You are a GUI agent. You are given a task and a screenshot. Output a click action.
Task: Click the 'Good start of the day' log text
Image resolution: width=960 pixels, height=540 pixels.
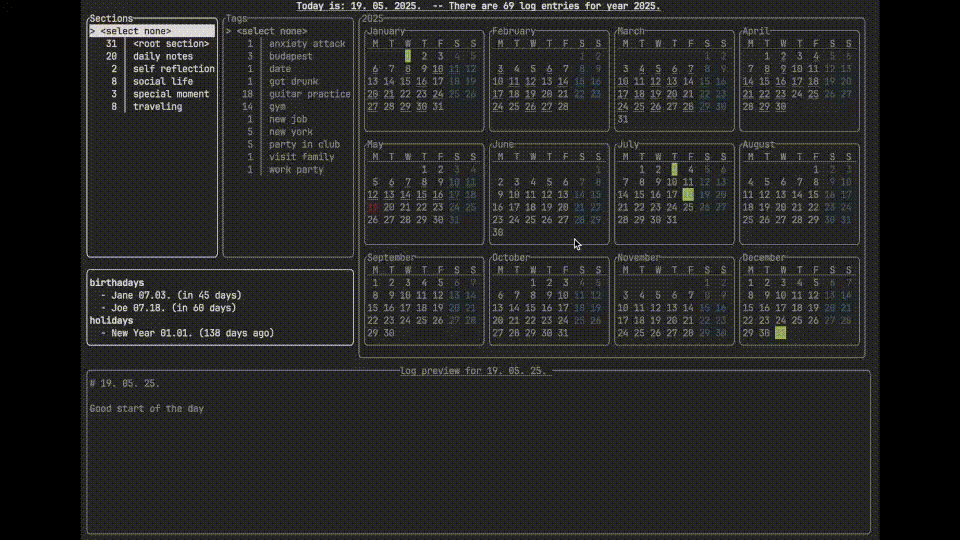tap(147, 408)
